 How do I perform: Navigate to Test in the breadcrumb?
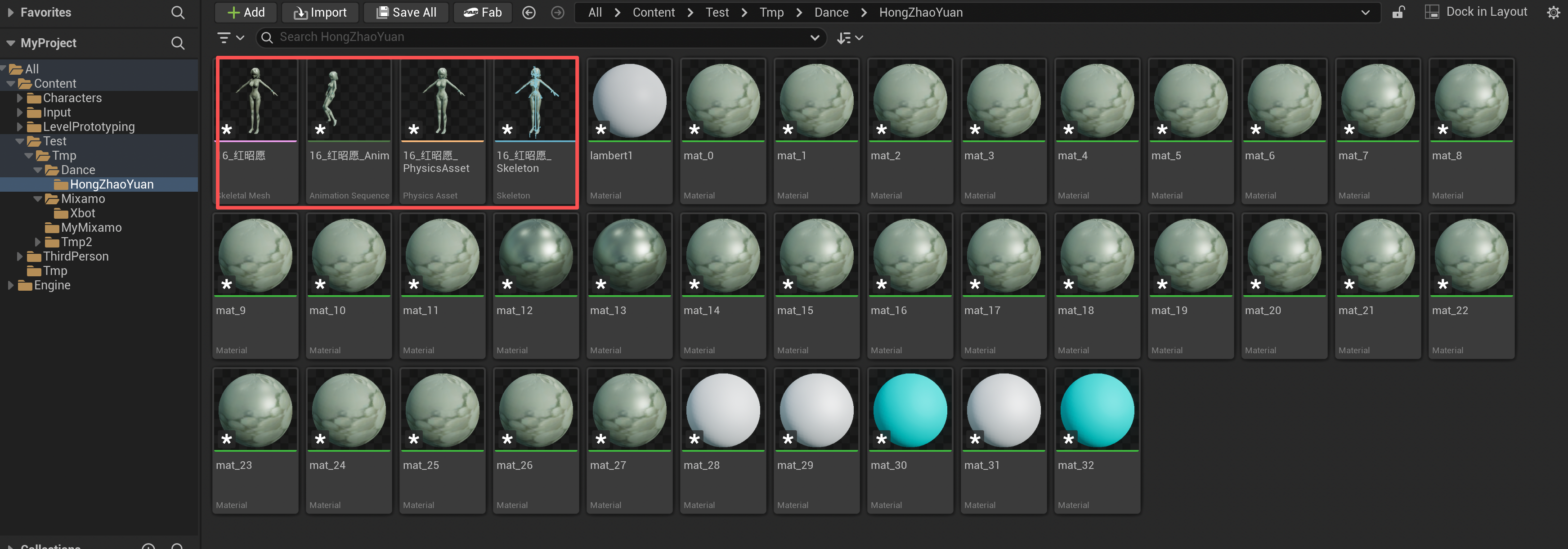tap(717, 12)
